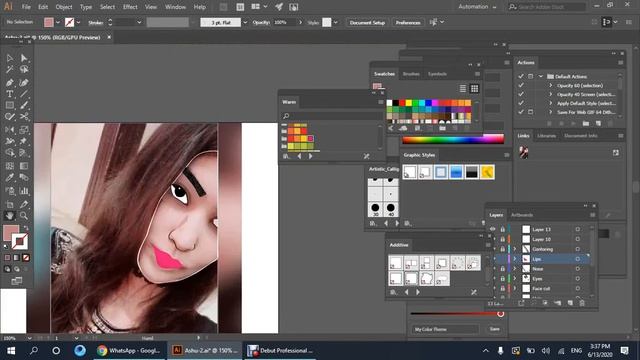Image resolution: width=640 pixels, height=360 pixels.
Task: Select the linked image thumbnail in Links
Action: point(523,153)
